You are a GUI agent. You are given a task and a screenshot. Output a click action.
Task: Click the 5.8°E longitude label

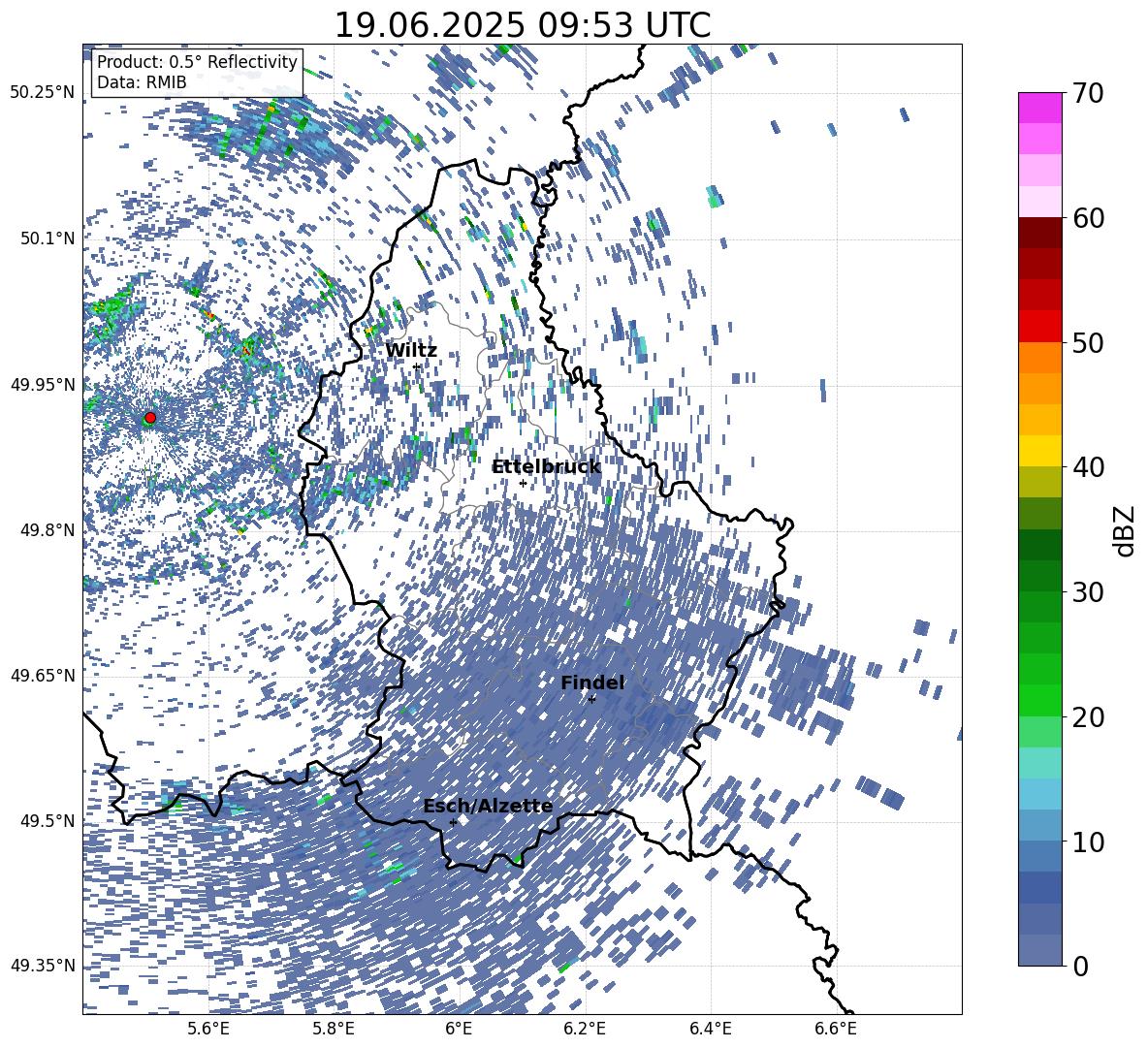click(334, 1029)
